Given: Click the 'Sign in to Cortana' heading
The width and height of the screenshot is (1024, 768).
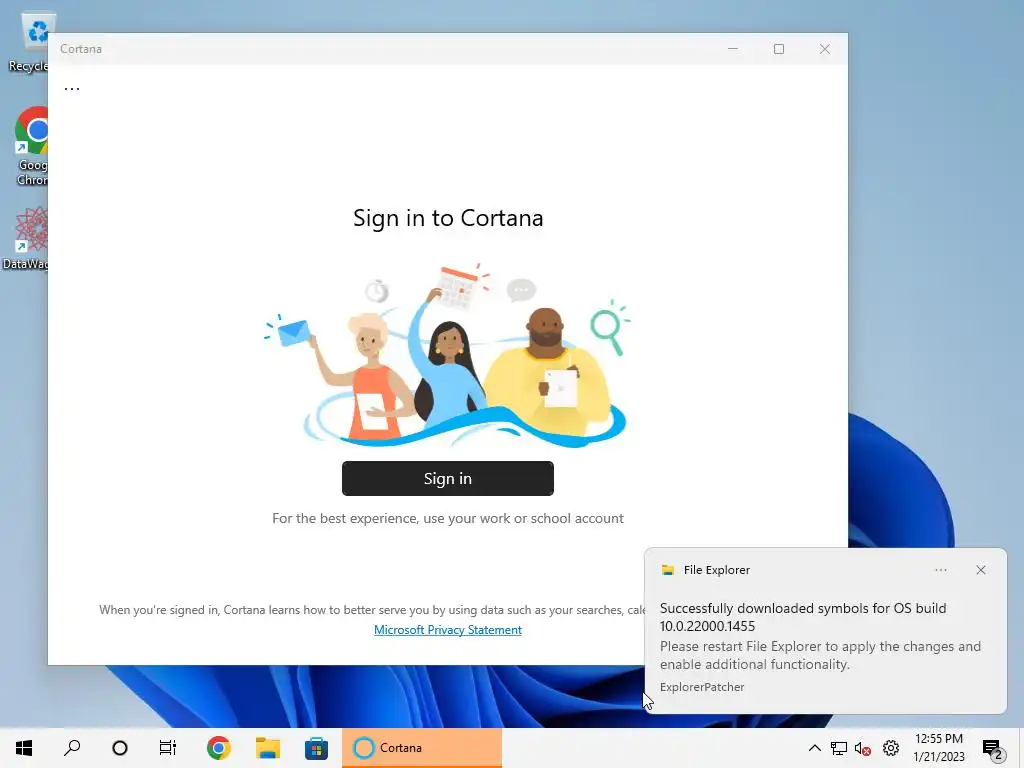Looking at the screenshot, I should [x=448, y=218].
